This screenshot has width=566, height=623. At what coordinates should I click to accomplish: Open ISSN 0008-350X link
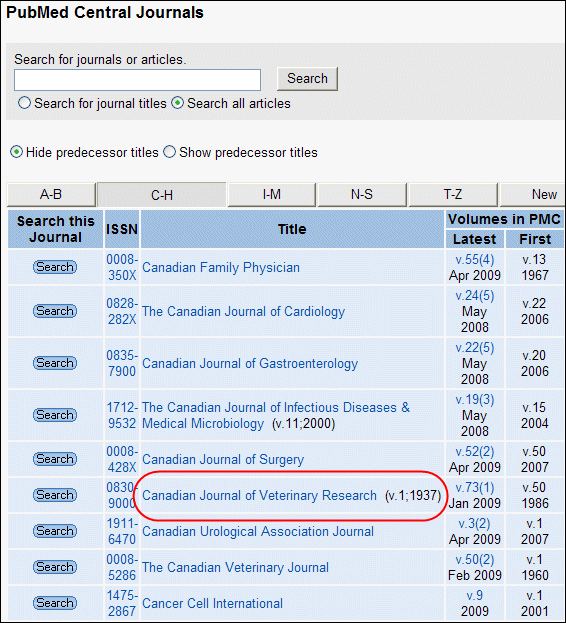(x=122, y=267)
